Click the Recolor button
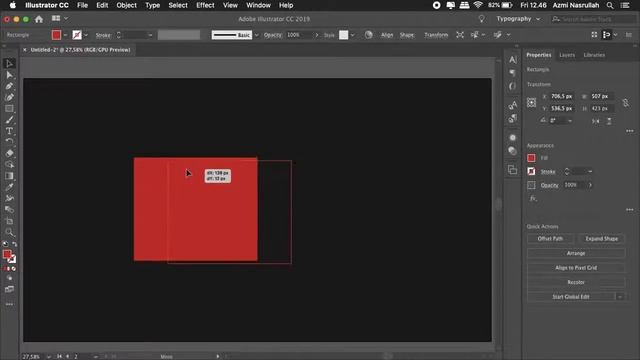The height and width of the screenshot is (360, 640). 576,282
